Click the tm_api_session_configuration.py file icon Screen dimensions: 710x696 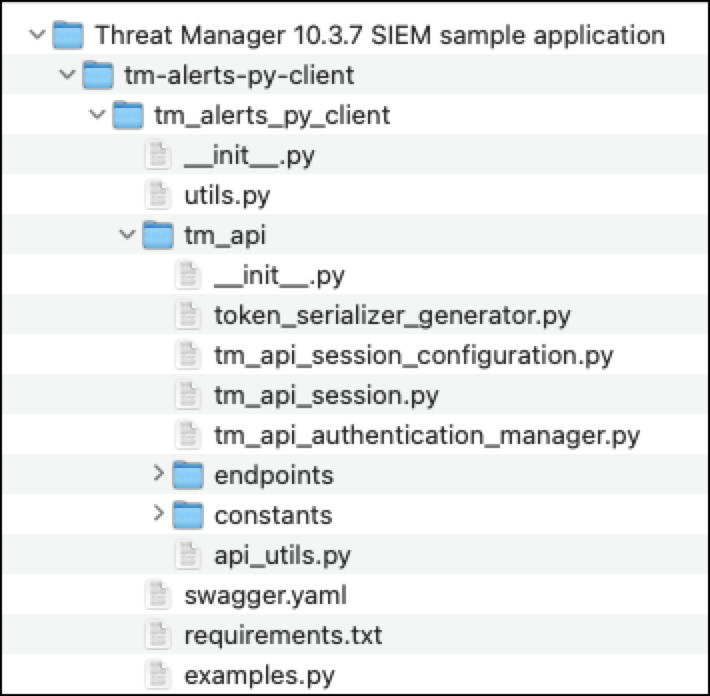(x=188, y=355)
